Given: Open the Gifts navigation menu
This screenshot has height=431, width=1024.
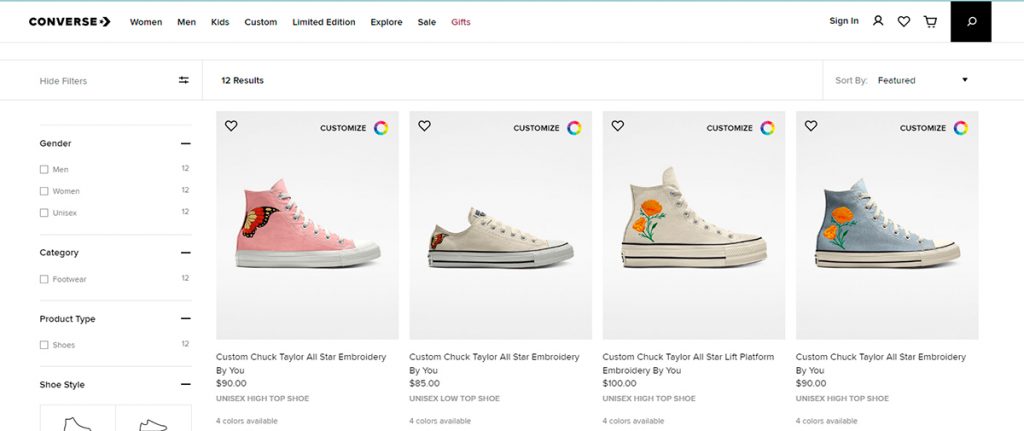Looking at the screenshot, I should click(460, 22).
